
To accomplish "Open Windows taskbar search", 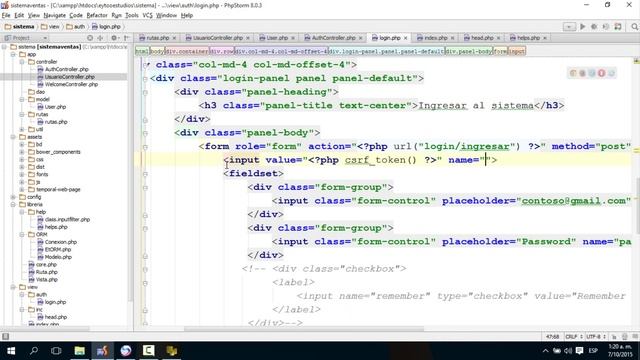I will pos(34,351).
